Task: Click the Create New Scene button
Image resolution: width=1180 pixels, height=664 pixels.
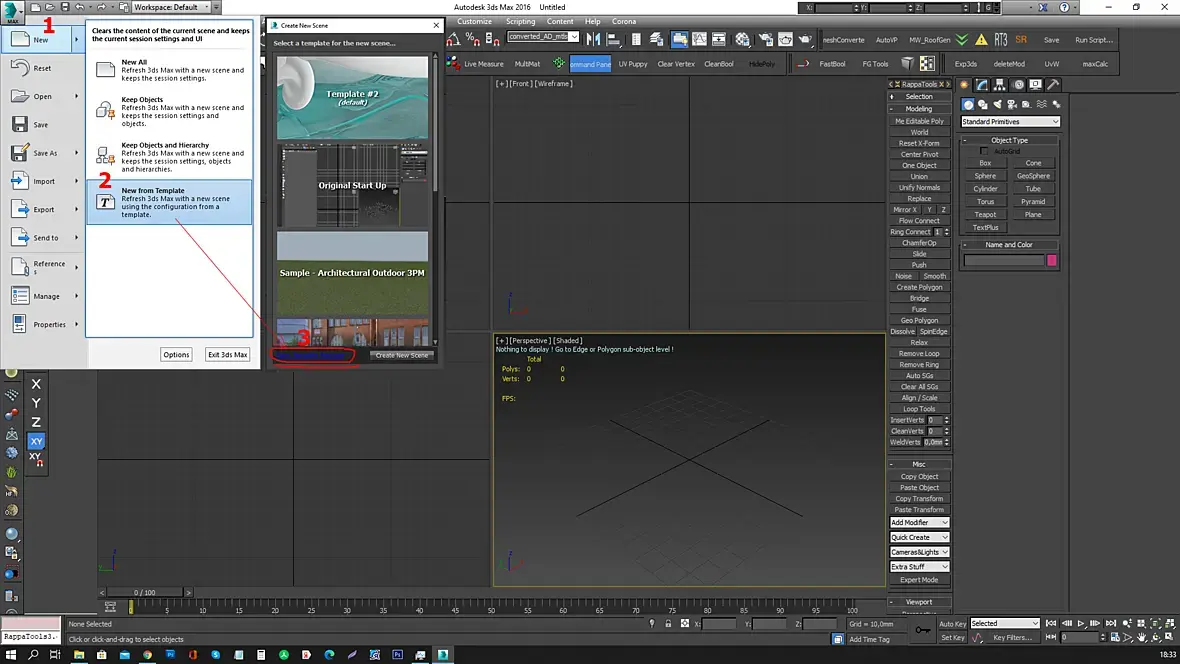Action: 401,355
